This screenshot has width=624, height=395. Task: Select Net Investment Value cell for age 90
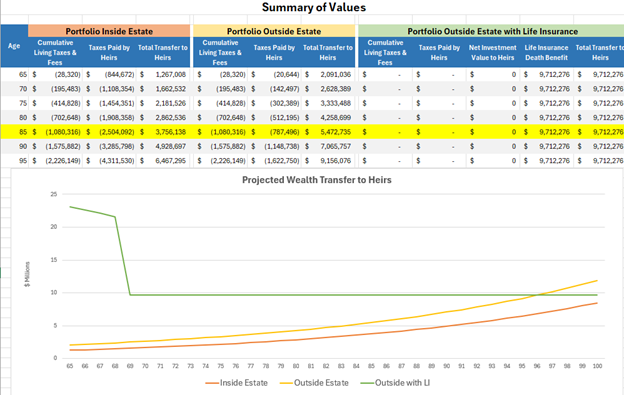[493, 146]
